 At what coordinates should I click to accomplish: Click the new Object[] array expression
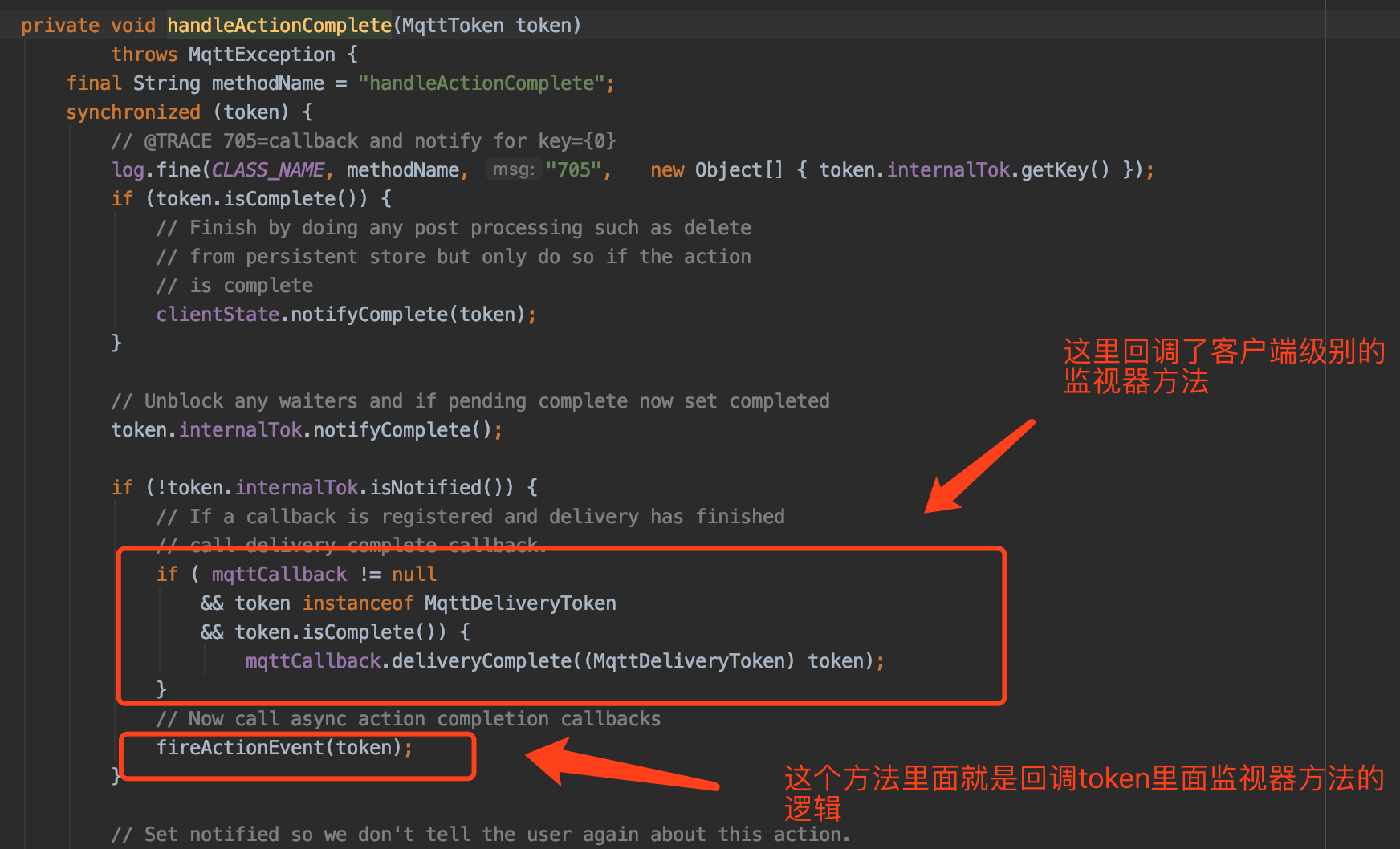tap(717, 169)
